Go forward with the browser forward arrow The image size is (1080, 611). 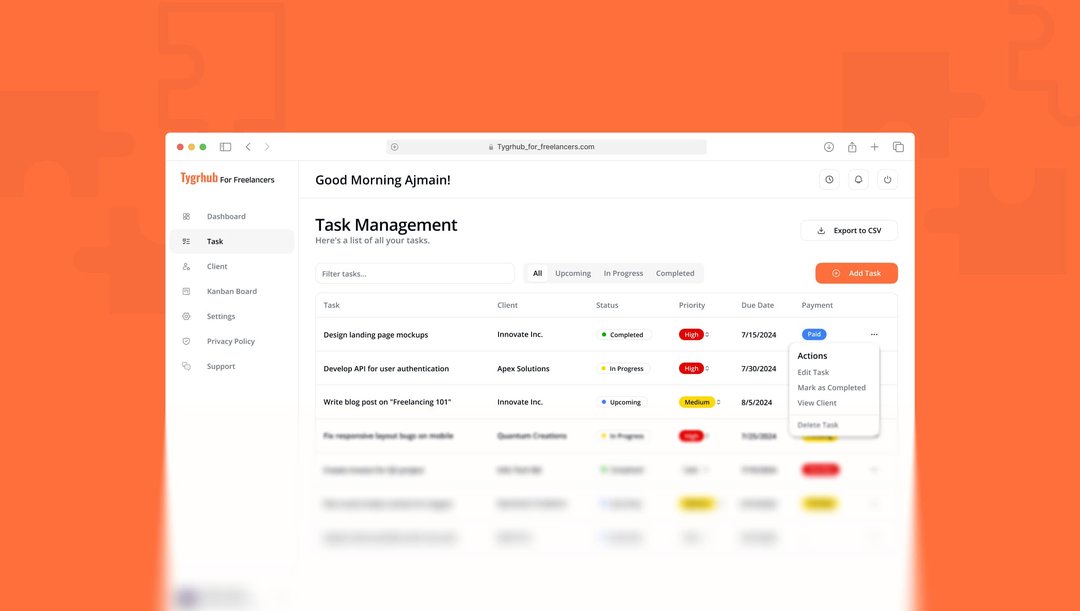click(x=267, y=147)
